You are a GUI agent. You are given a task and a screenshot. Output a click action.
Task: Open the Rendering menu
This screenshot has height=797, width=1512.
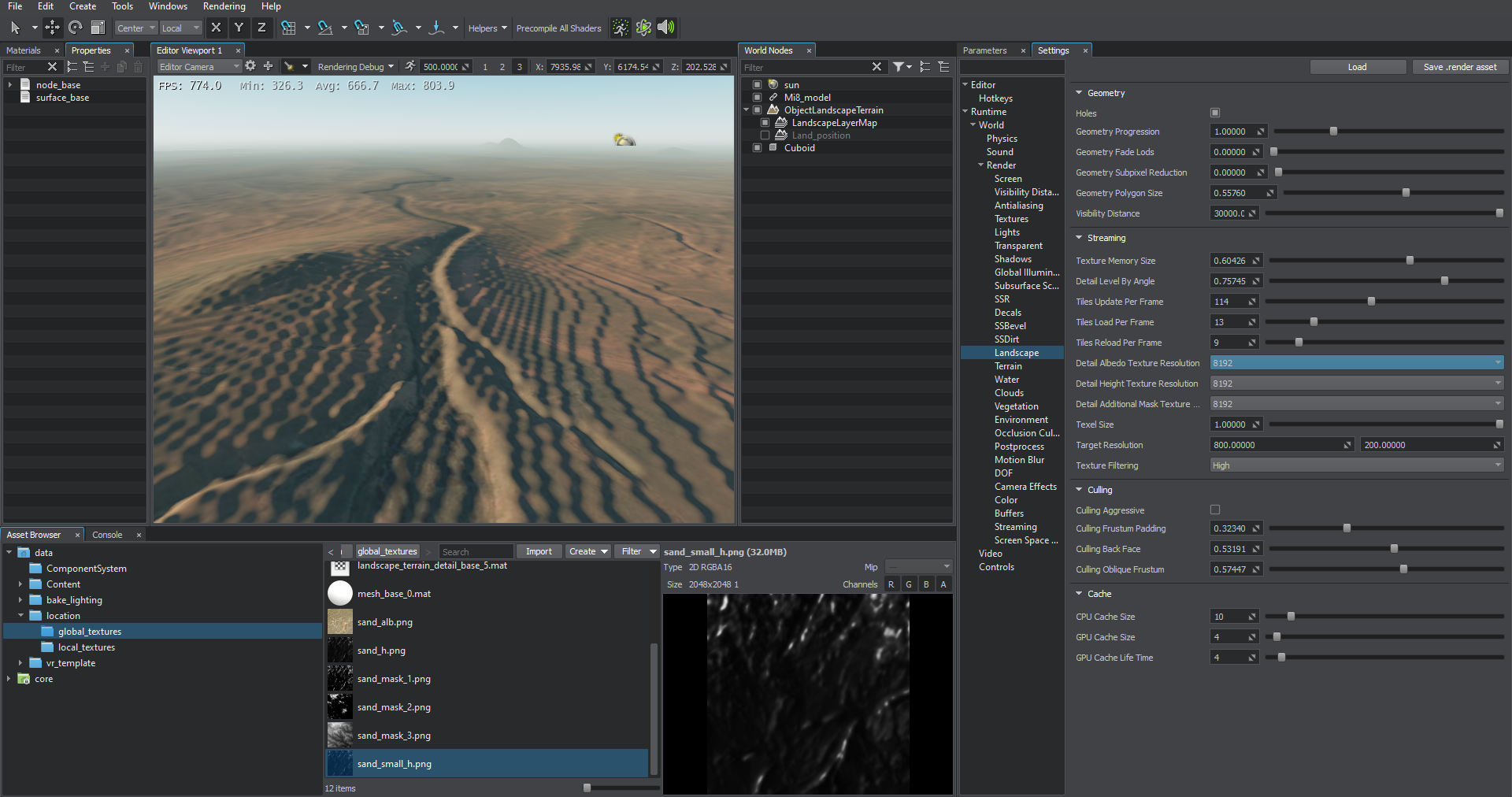point(224,6)
